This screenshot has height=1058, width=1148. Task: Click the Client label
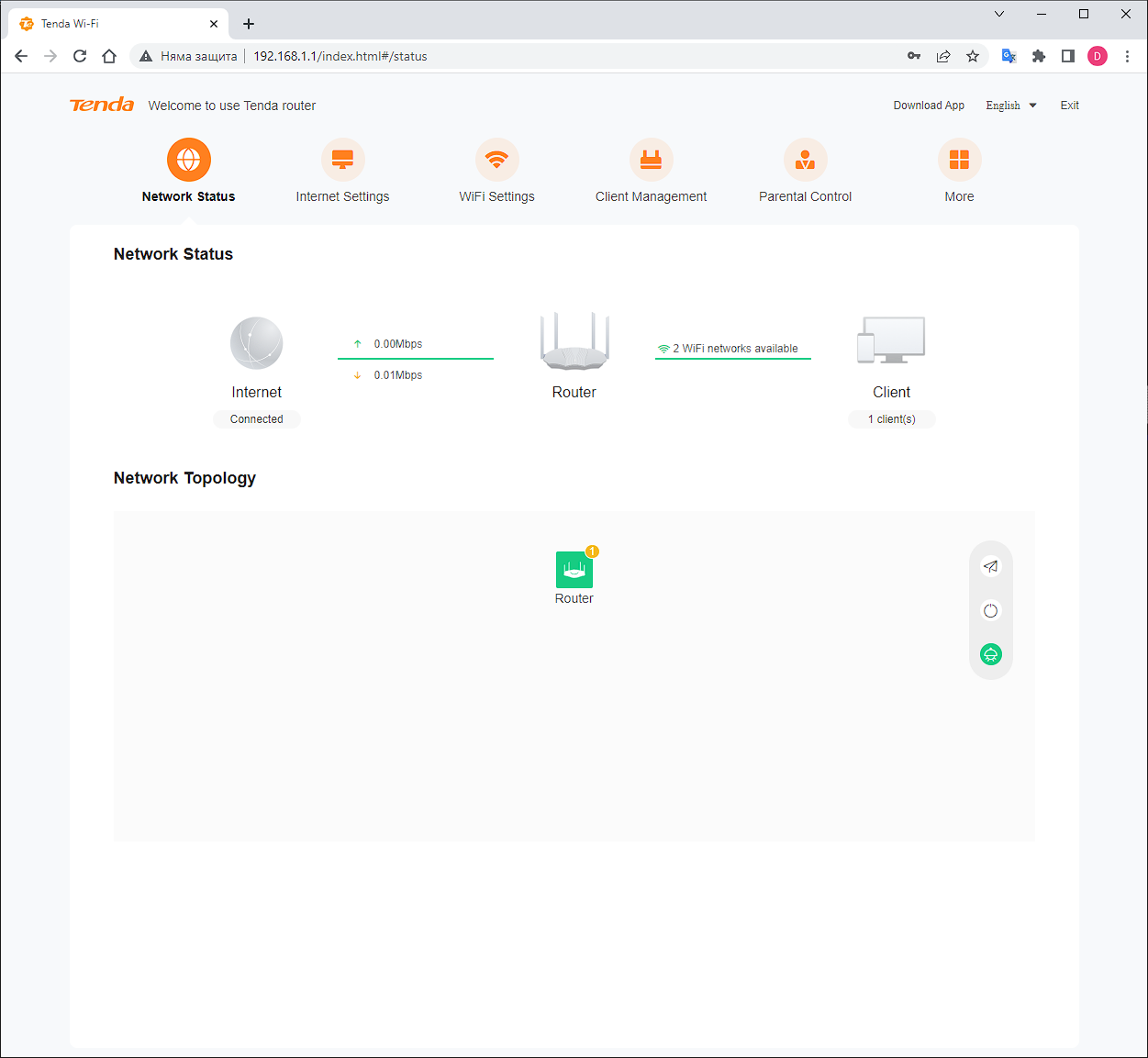point(892,392)
